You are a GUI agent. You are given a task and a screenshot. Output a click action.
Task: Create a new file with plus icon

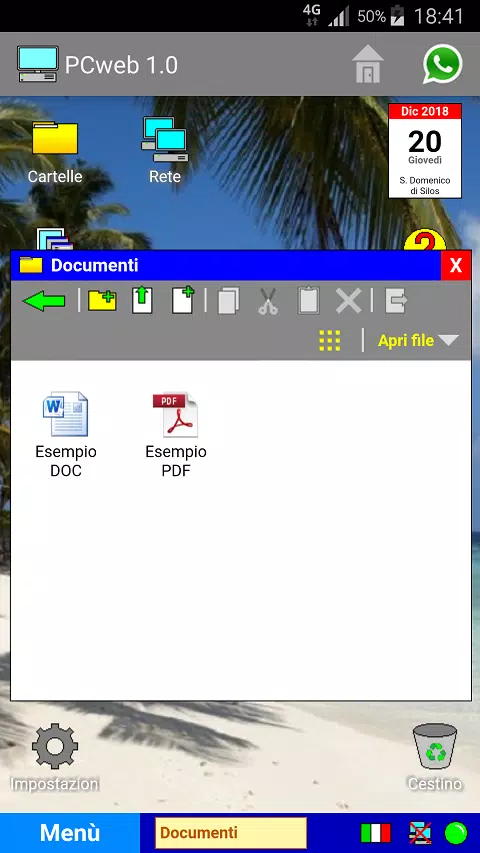[x=183, y=300]
